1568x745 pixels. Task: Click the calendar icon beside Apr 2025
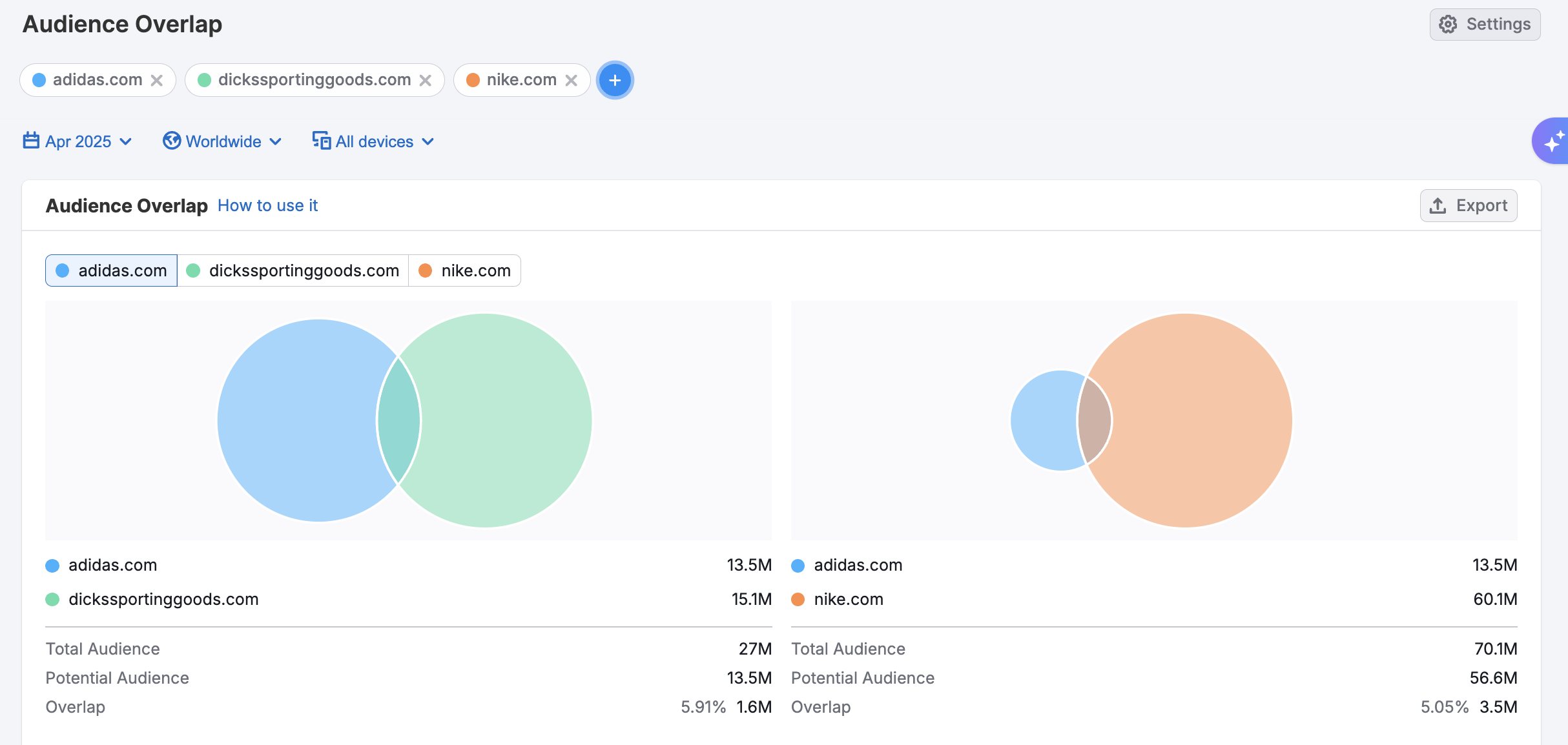coord(31,141)
